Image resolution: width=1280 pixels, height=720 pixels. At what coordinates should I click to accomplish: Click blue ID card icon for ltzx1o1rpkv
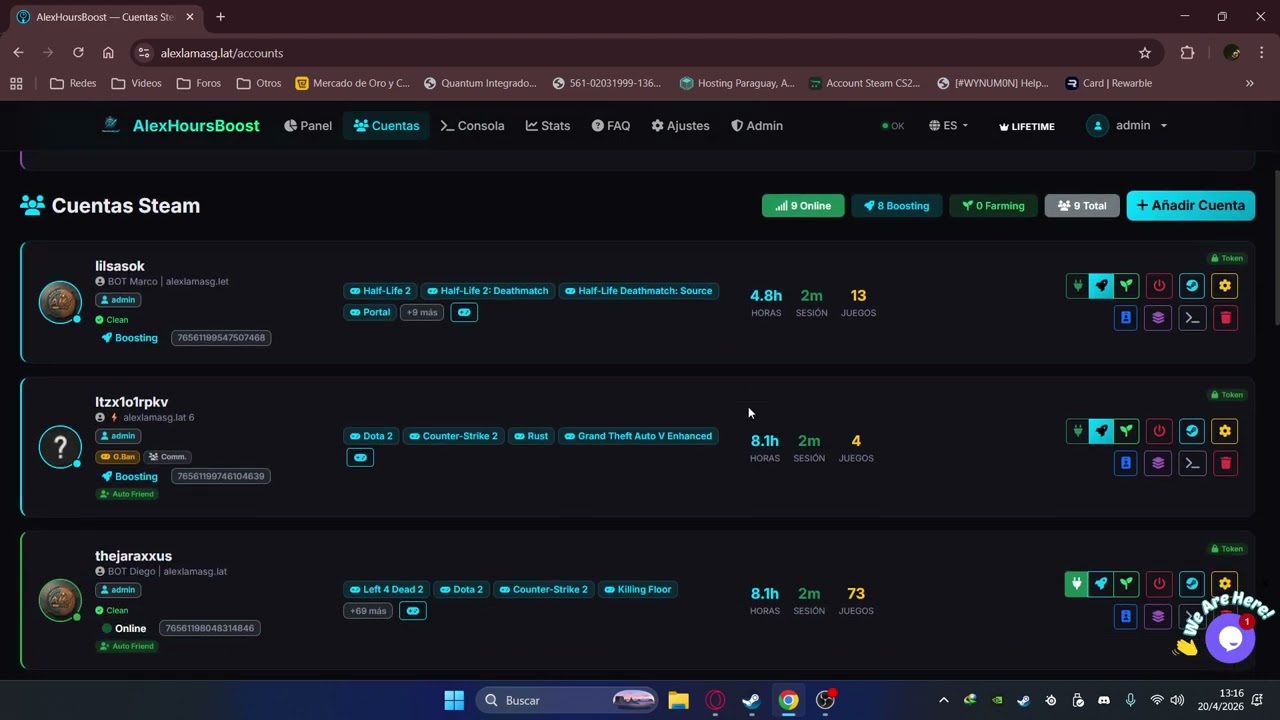(x=1126, y=463)
